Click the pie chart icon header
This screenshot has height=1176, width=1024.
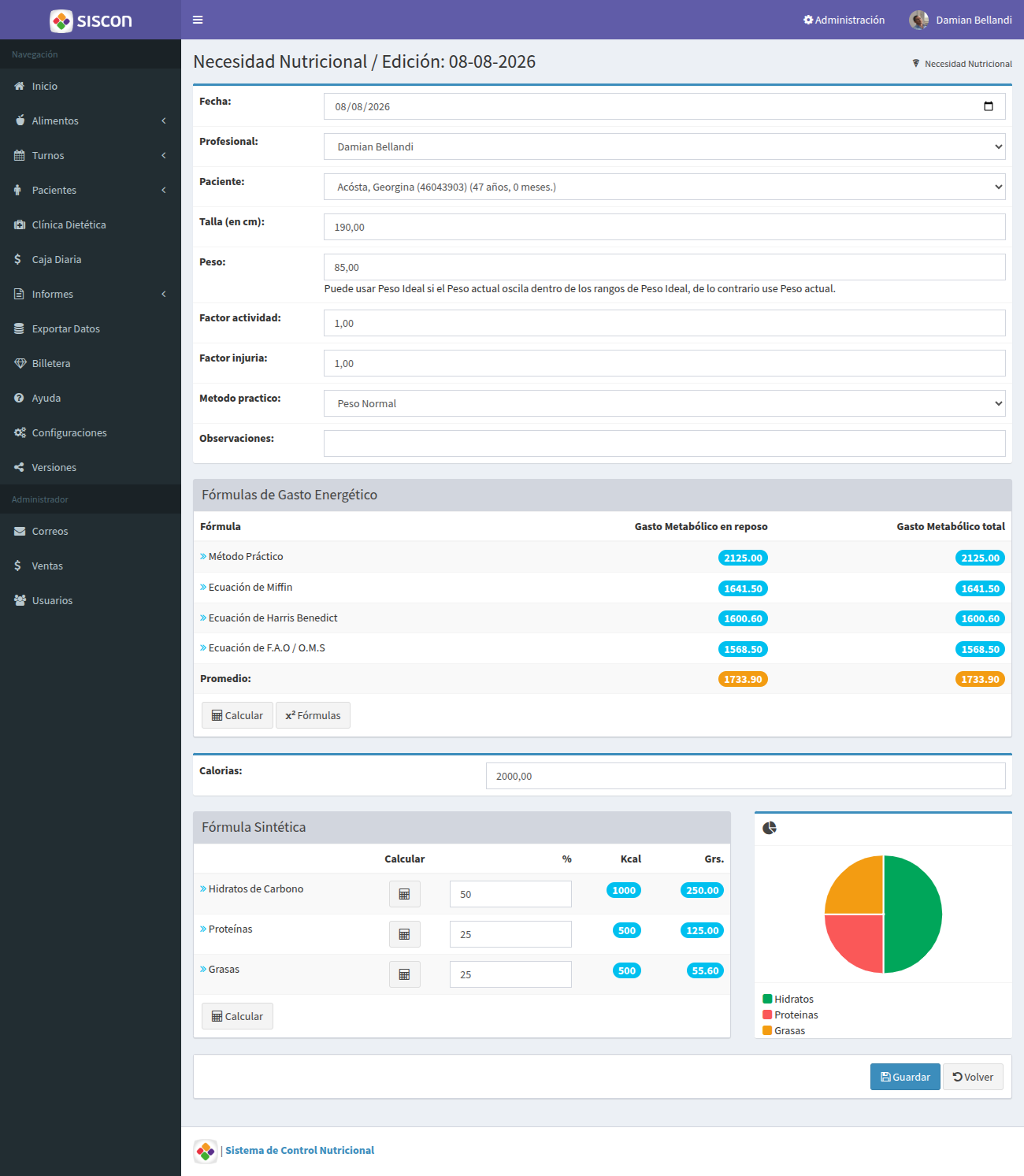coord(770,828)
